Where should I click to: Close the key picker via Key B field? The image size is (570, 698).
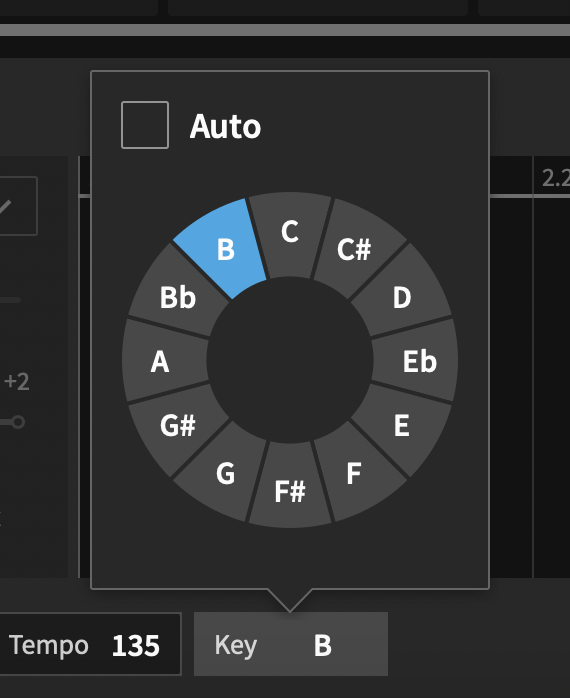291,644
